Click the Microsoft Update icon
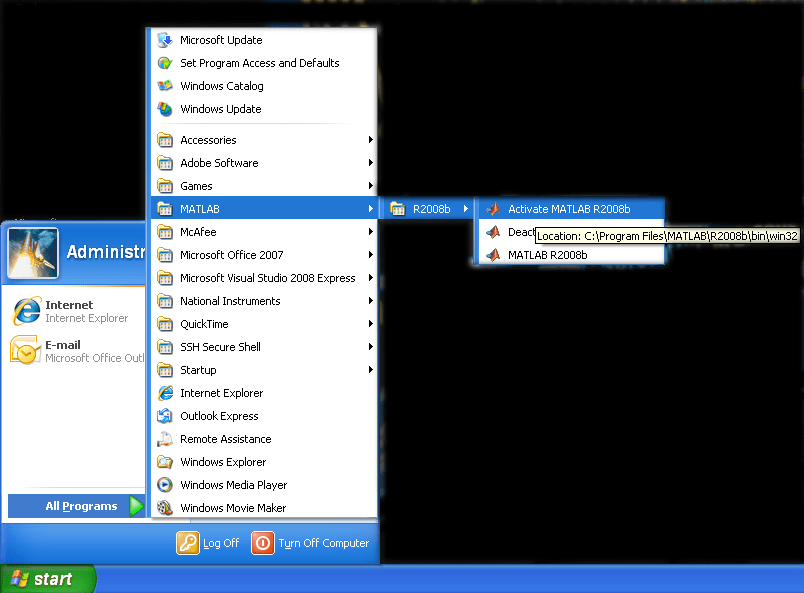Viewport: 804px width, 593px height. 165,40
